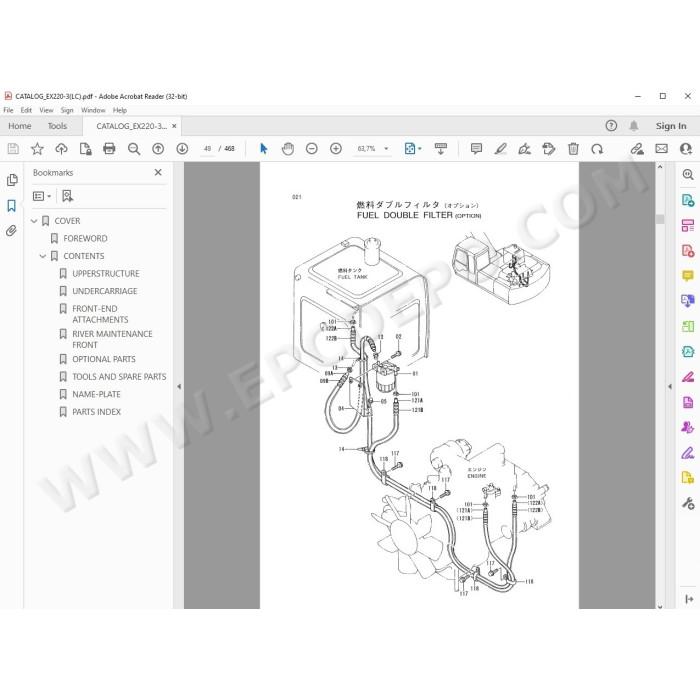Jump to OPTIONAL PARTS bookmark
This screenshot has width=700, height=700.
104,359
